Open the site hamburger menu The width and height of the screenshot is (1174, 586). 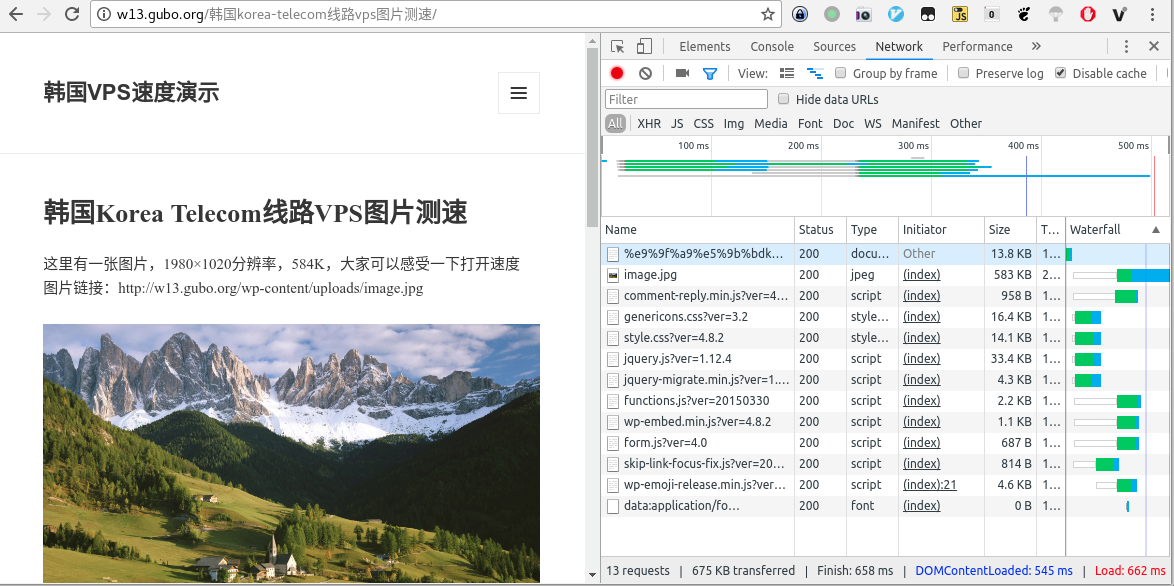coord(519,93)
